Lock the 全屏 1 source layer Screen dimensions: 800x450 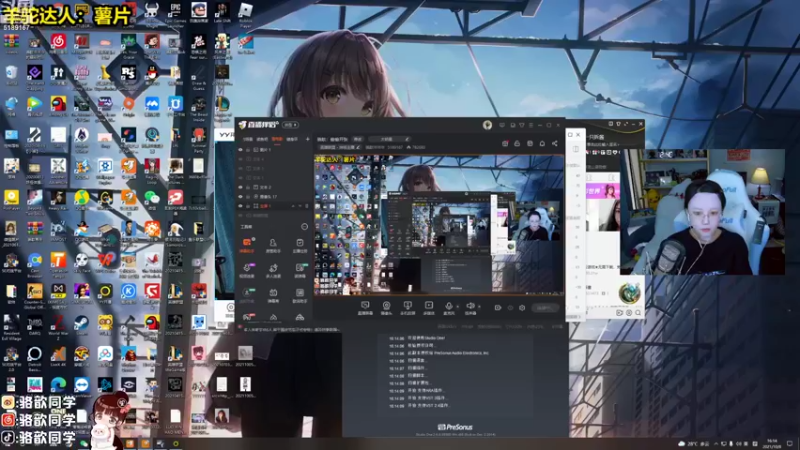click(x=248, y=206)
